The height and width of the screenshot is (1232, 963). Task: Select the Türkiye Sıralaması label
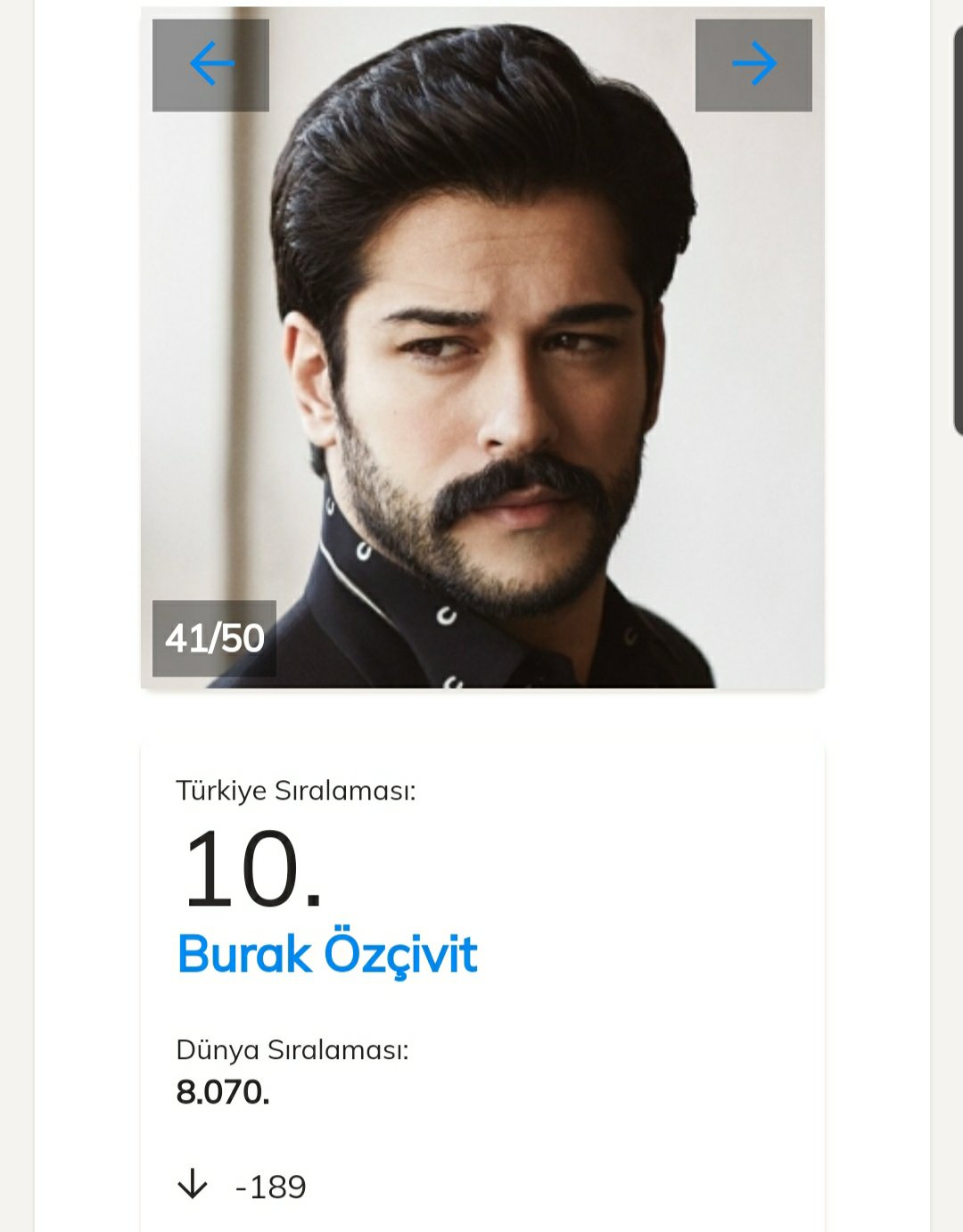[x=296, y=791]
